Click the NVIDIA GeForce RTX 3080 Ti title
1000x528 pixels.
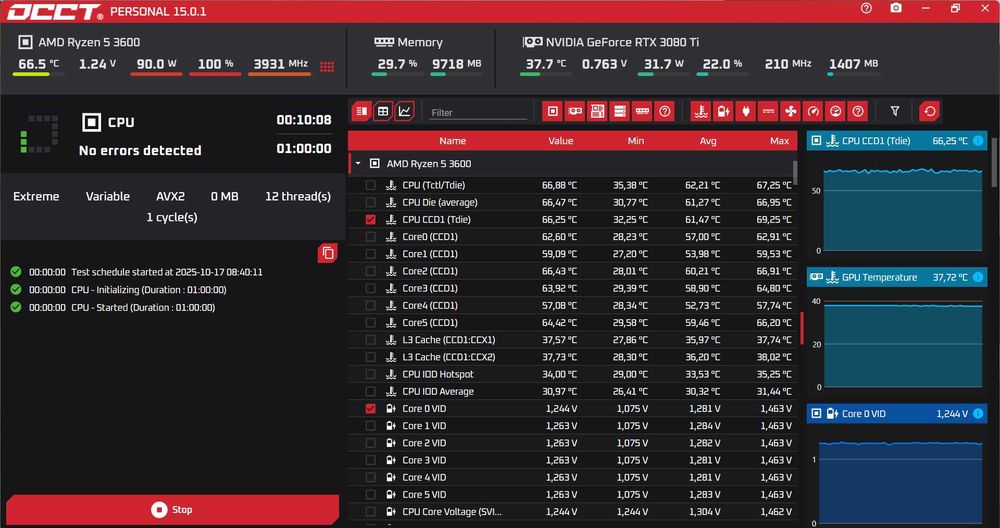click(x=622, y=43)
